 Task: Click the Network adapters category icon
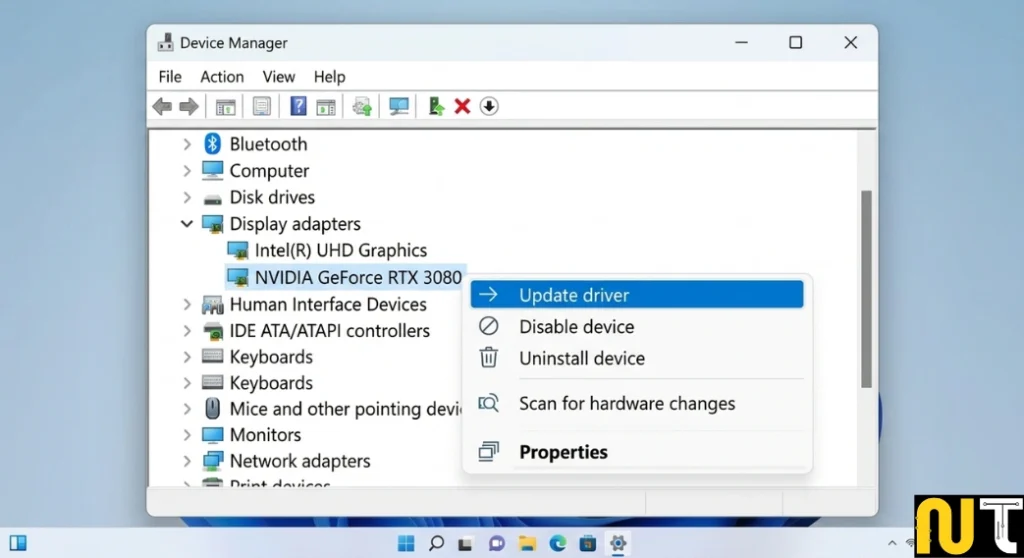[212, 461]
